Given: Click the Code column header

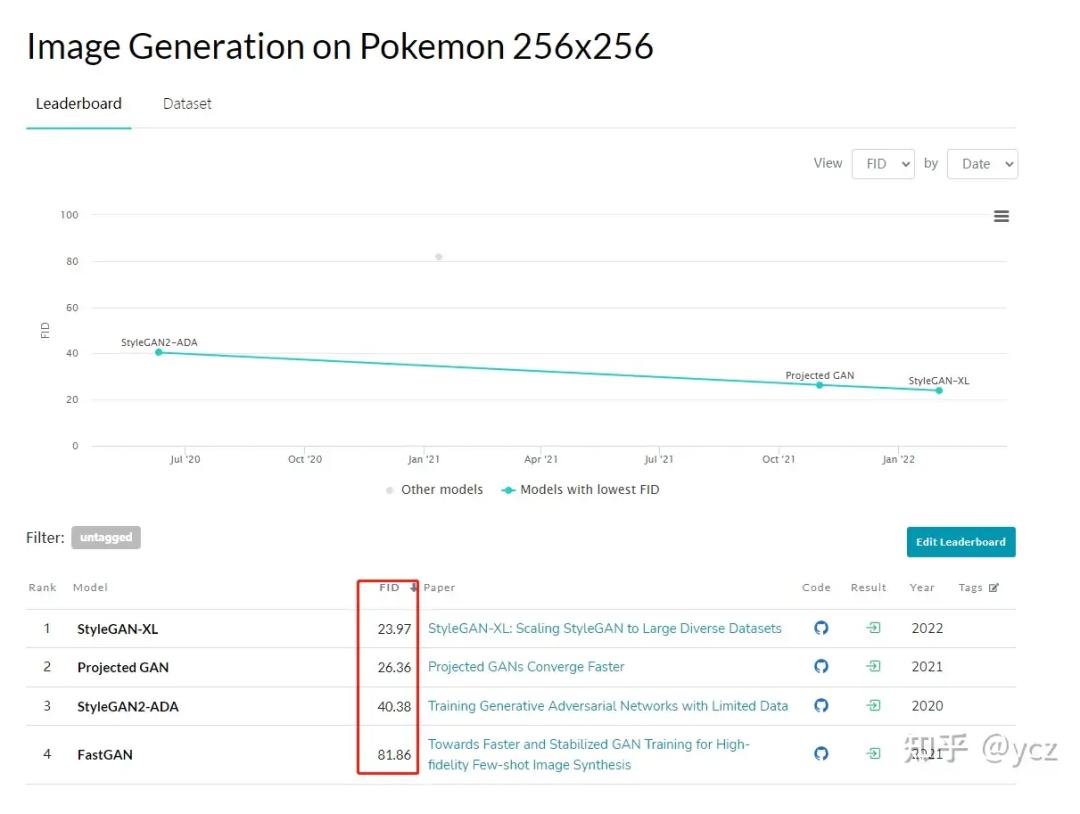Looking at the screenshot, I should (x=816, y=587).
